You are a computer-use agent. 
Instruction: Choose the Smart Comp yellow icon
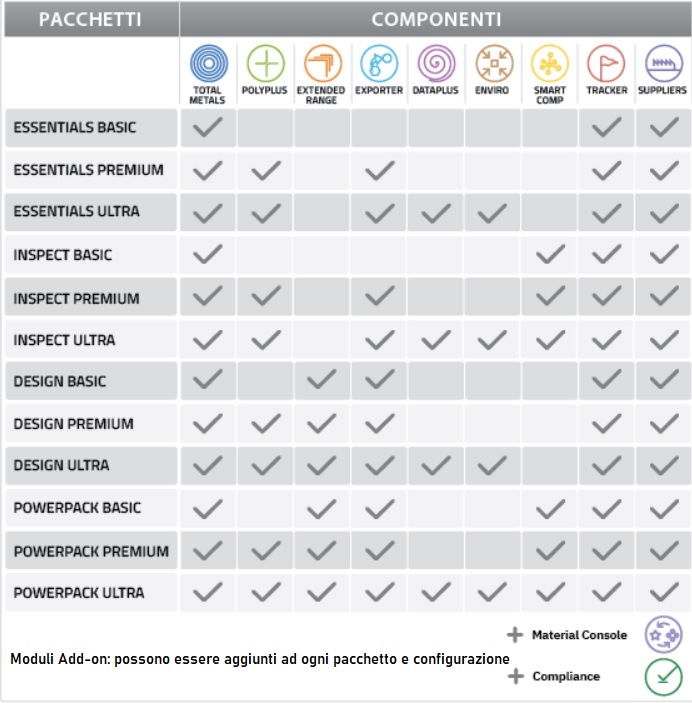pyautogui.click(x=549, y=63)
